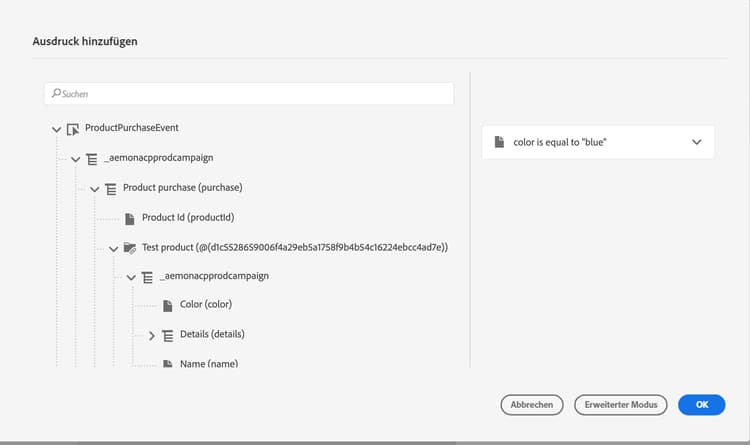Viewport: 750px width, 445px height.
Task: Switch to Erweiterter Modus
Action: 620,404
